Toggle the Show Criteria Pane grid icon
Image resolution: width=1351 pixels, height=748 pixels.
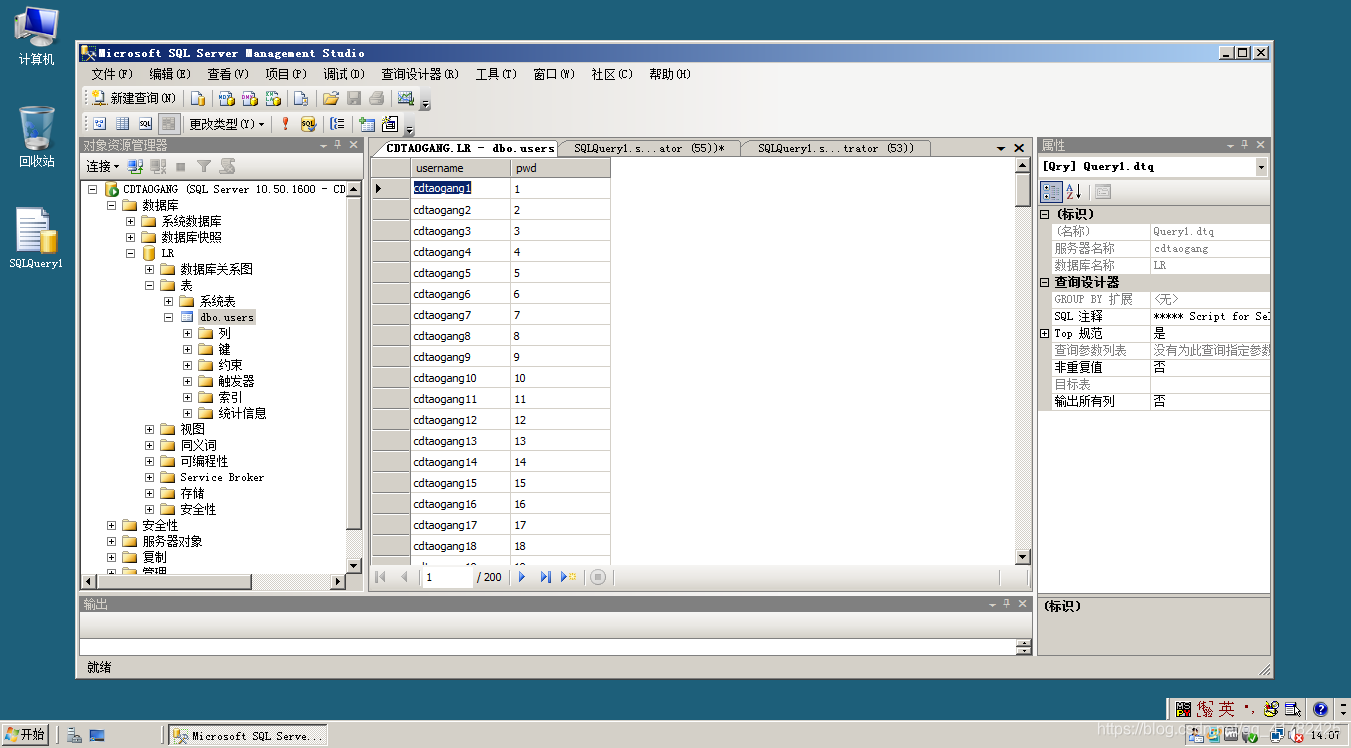[122, 124]
